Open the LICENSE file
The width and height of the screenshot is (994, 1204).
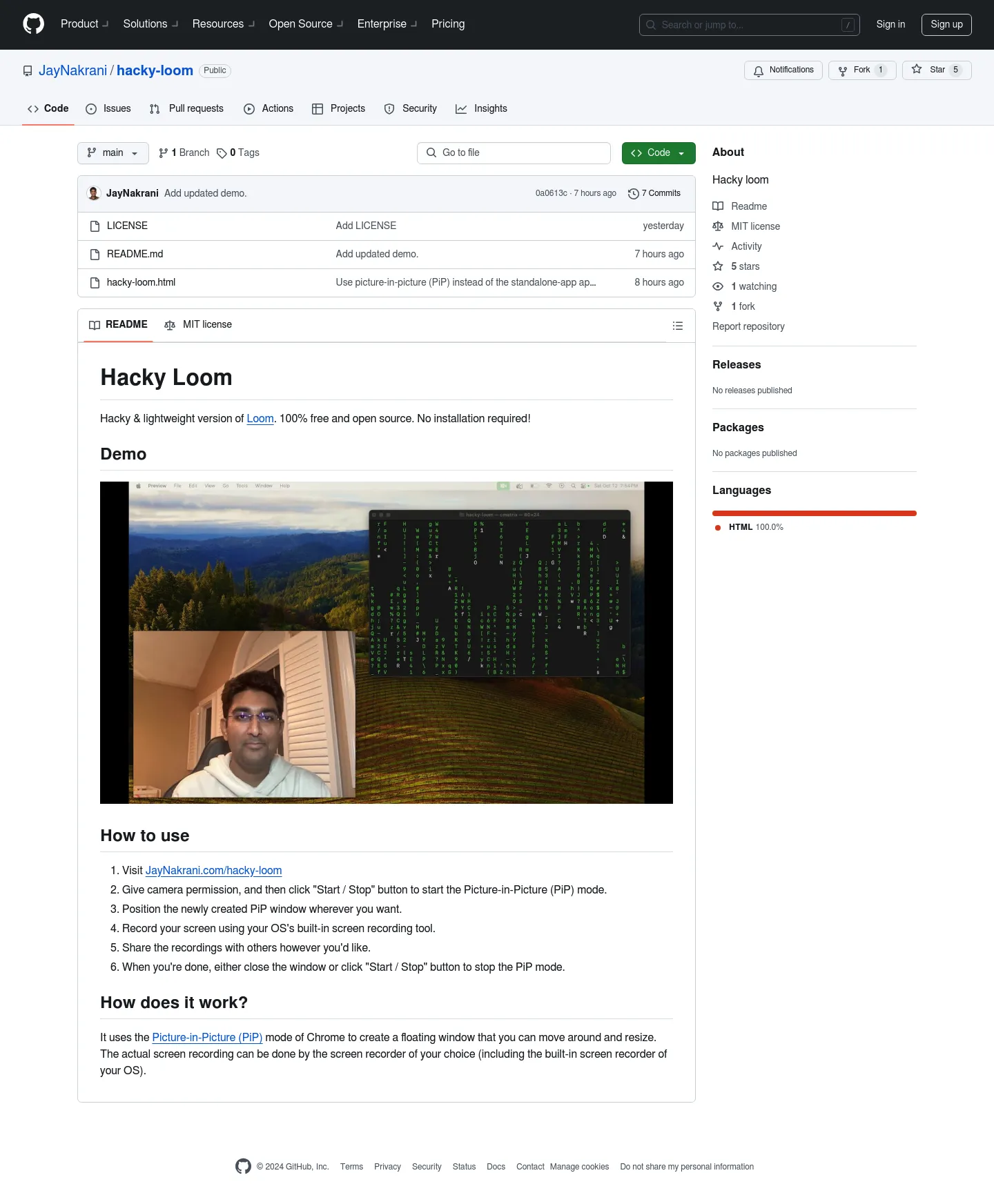pyautogui.click(x=127, y=226)
